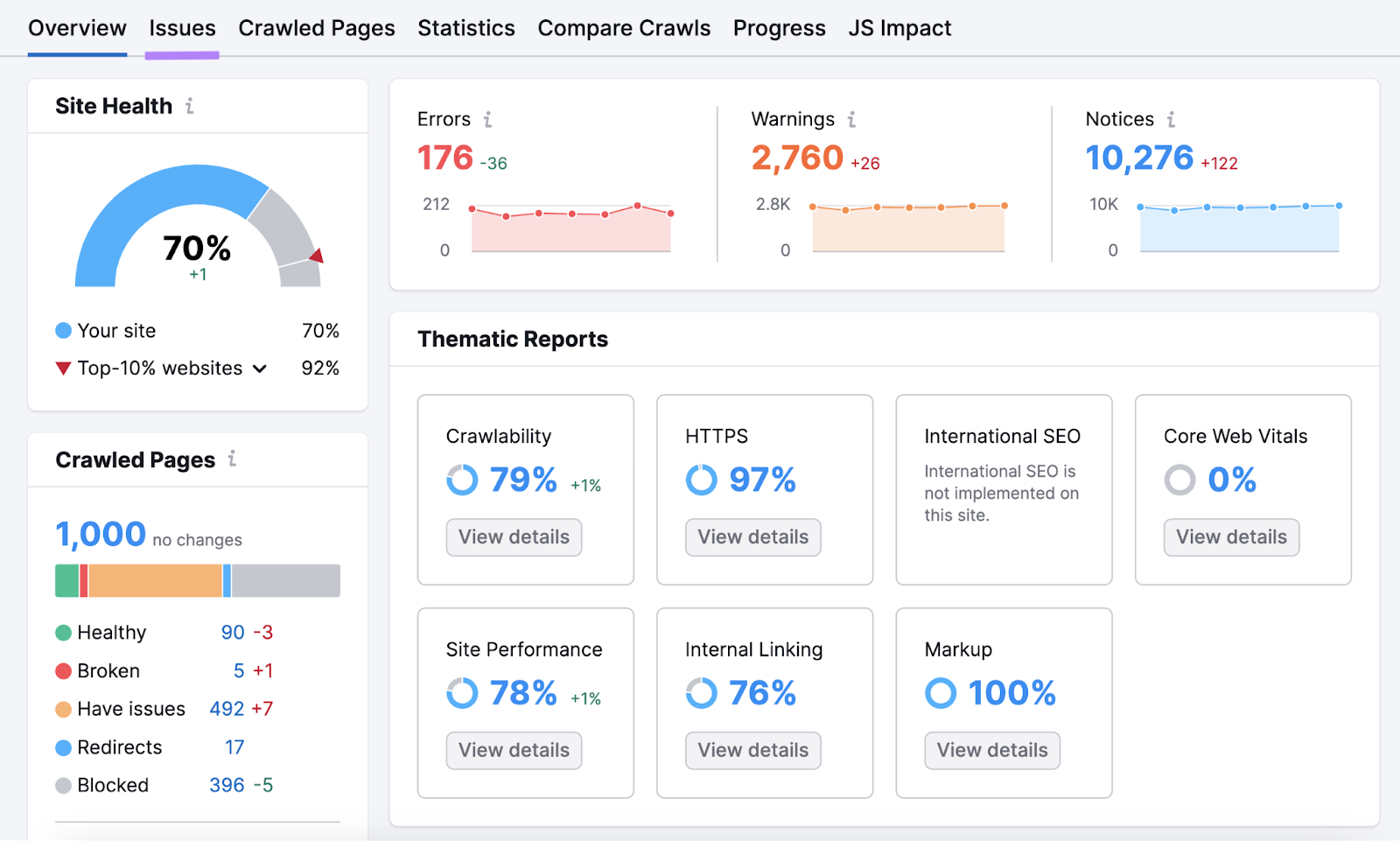The height and width of the screenshot is (841, 1400).
Task: Click the Site Health info icon
Action: [189, 106]
